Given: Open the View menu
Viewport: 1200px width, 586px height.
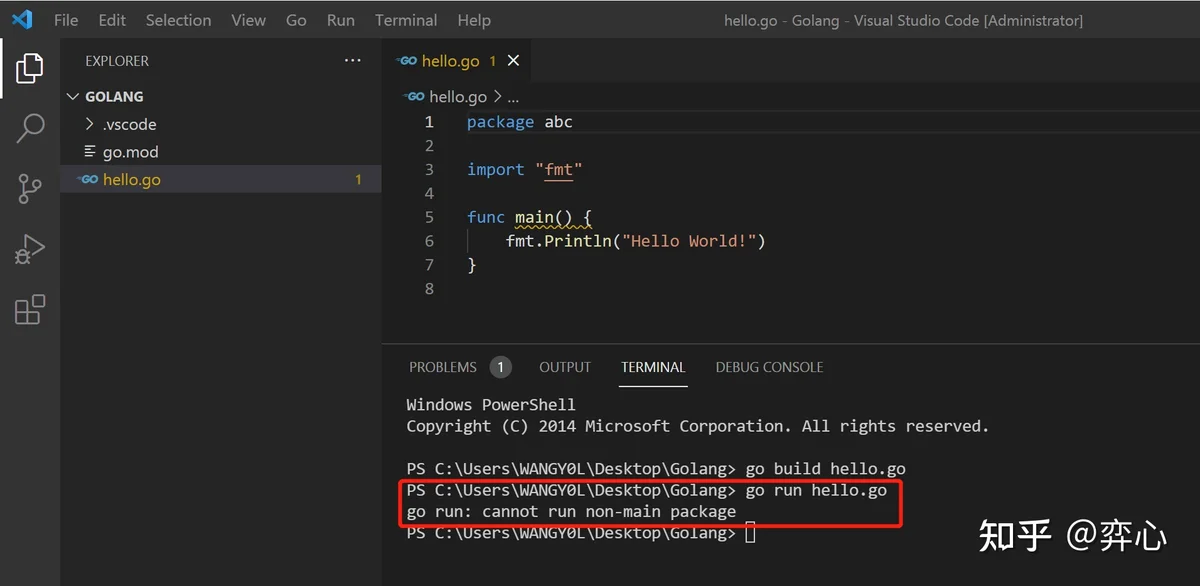Looking at the screenshot, I should 248,20.
